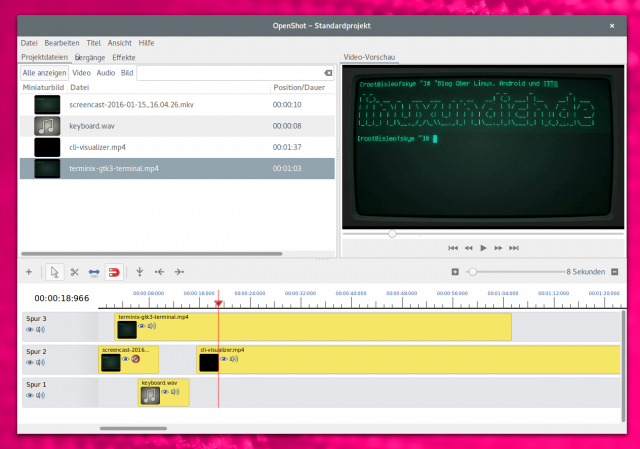Mute the Spur 1 track audio
Viewport: 640px width, 449px height.
[x=41, y=395]
